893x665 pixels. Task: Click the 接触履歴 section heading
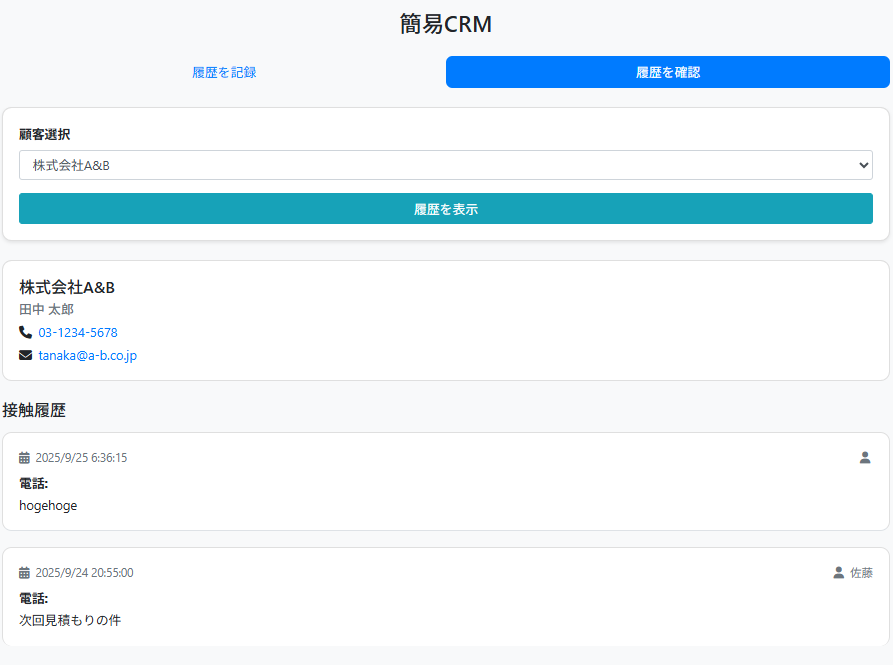[x=34, y=410]
